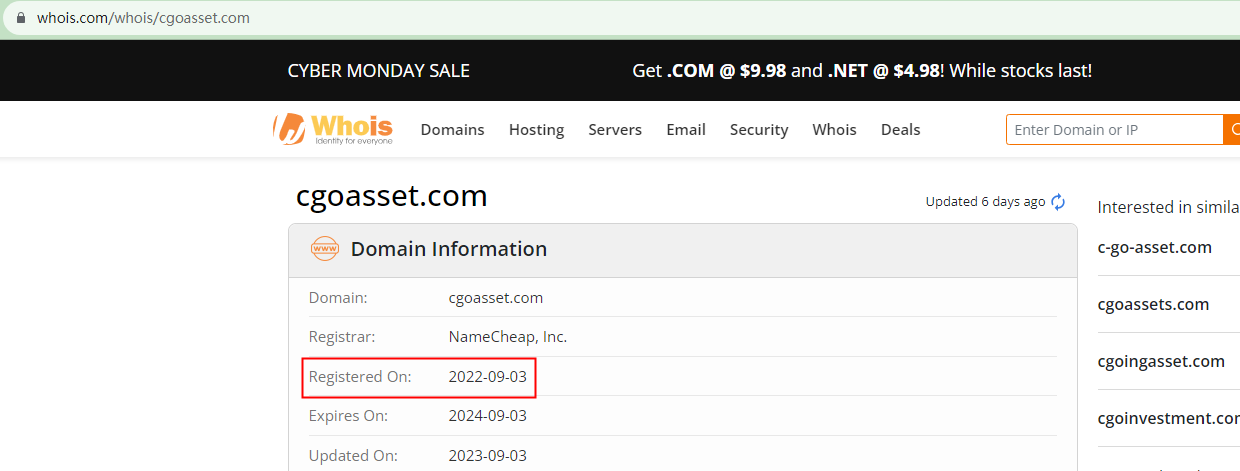The image size is (1240, 471).
Task: Select the Security menu item
Action: pyautogui.click(x=759, y=130)
